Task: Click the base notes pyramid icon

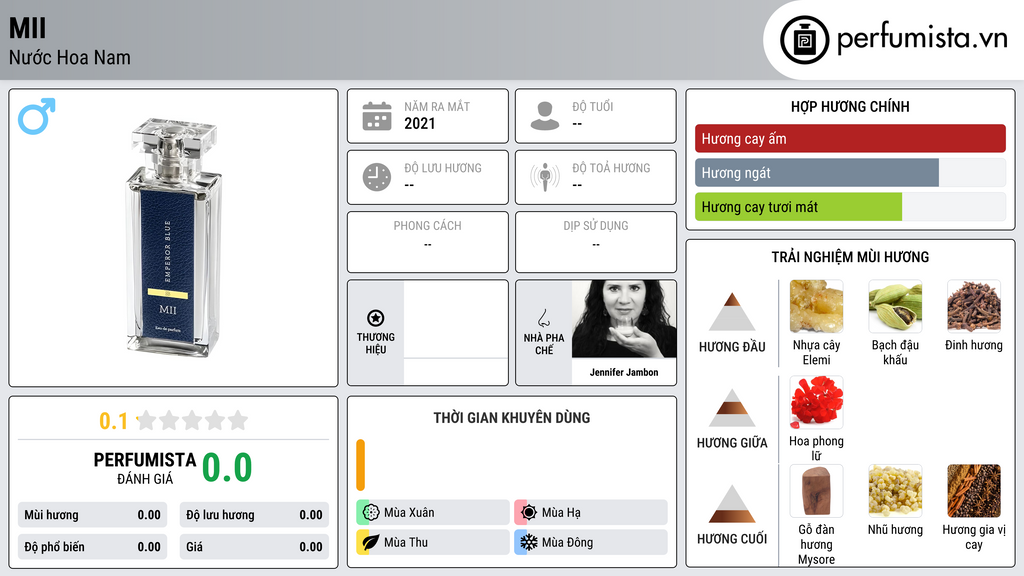Action: coord(732,504)
